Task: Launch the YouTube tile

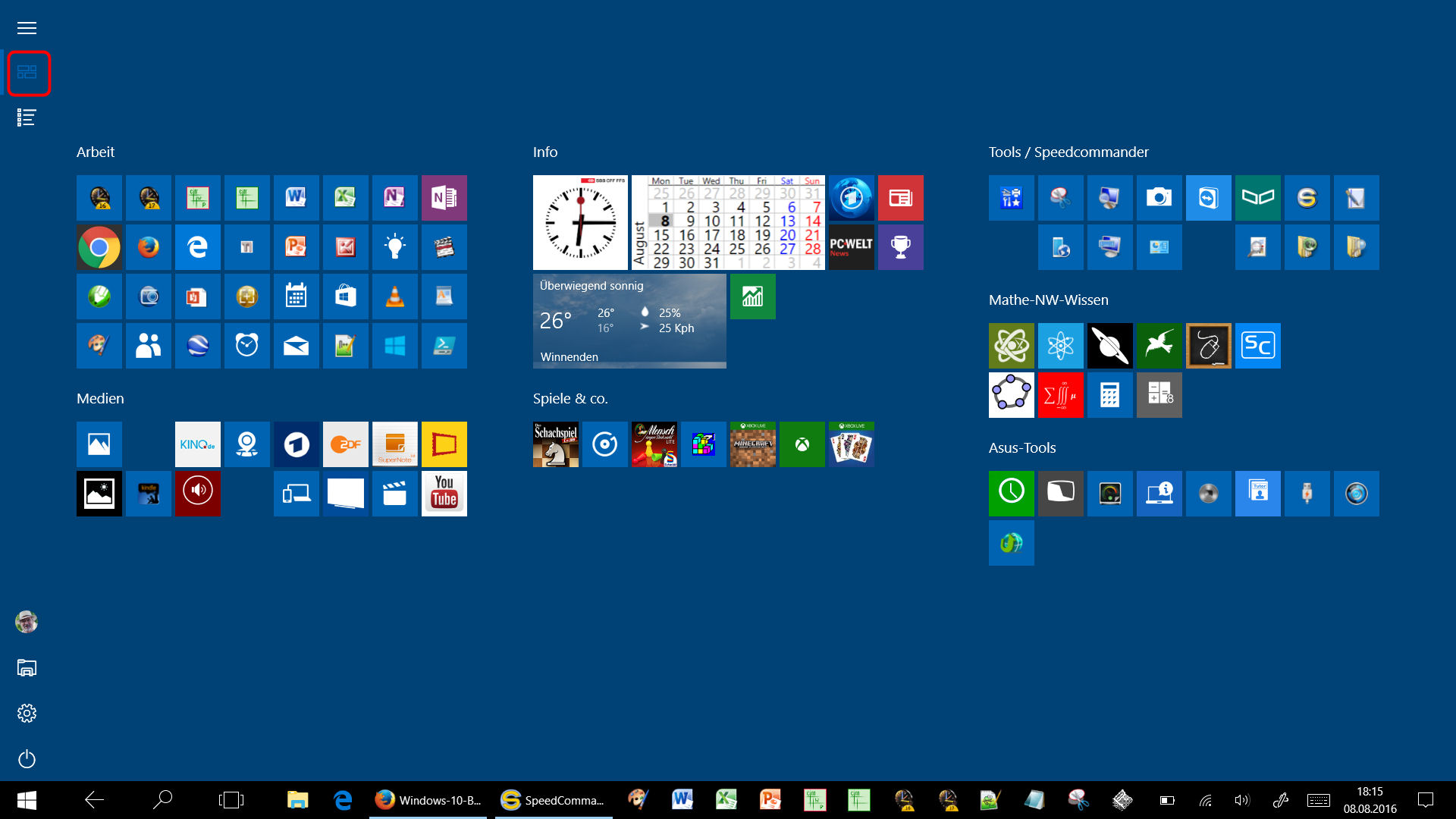Action: [x=444, y=494]
